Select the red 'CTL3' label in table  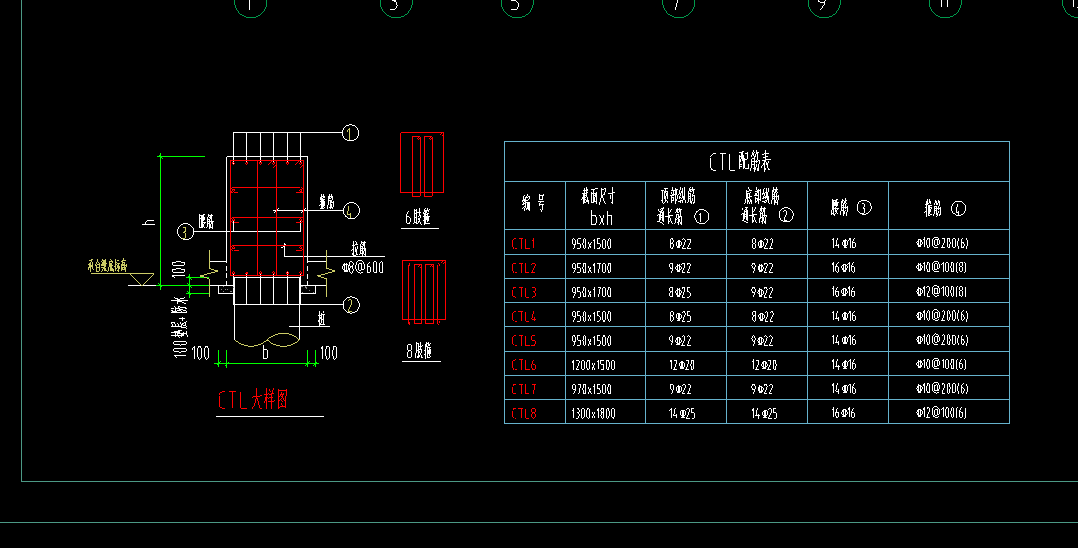pyautogui.click(x=523, y=292)
